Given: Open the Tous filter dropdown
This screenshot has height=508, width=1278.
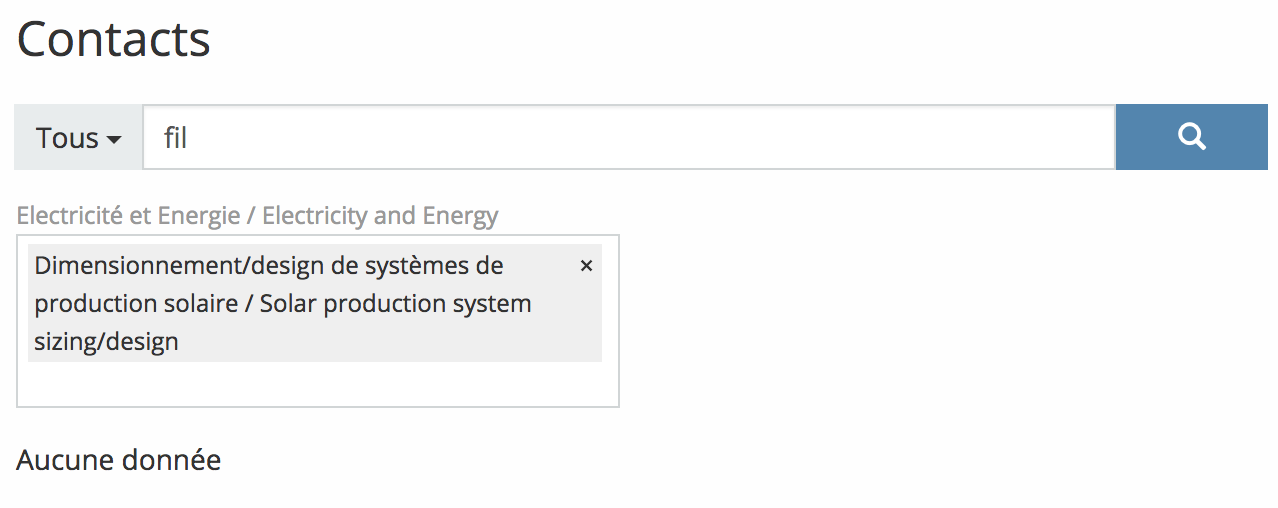Looking at the screenshot, I should (x=79, y=137).
